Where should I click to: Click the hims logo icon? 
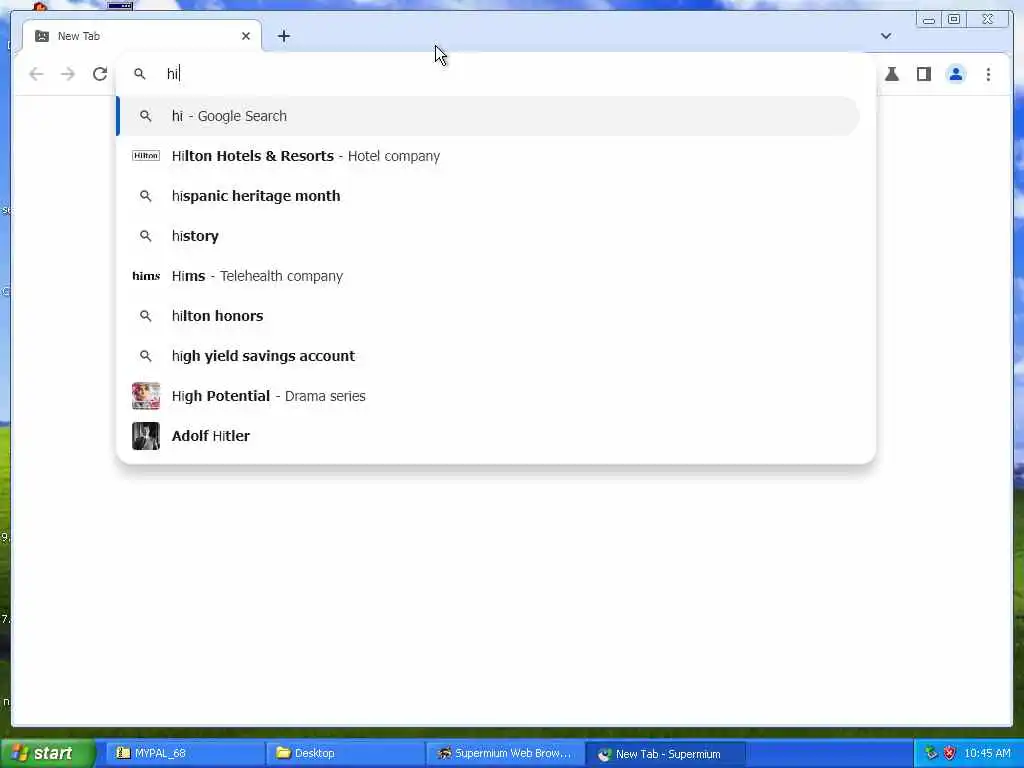pos(146,276)
